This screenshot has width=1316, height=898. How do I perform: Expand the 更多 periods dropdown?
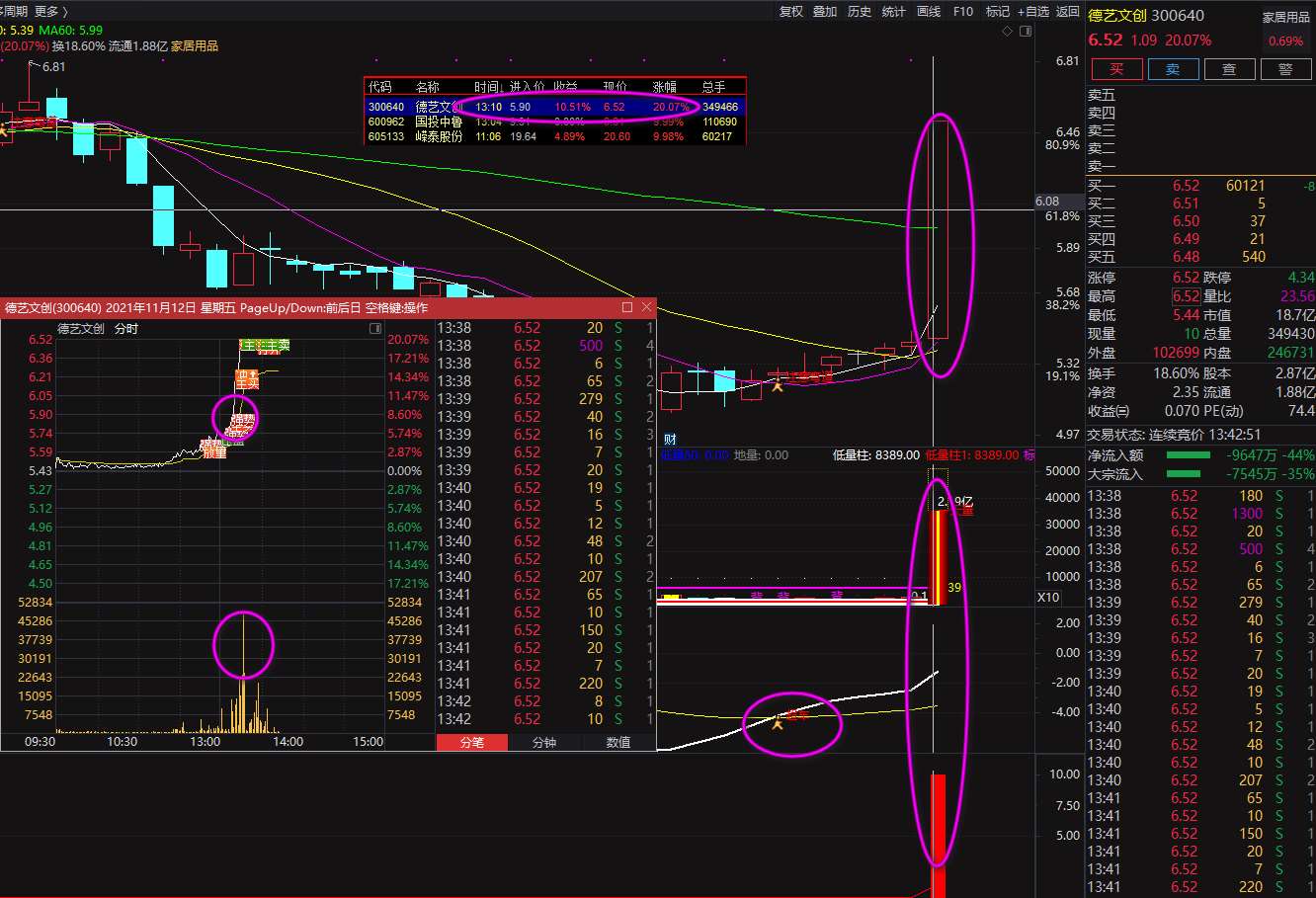51,12
